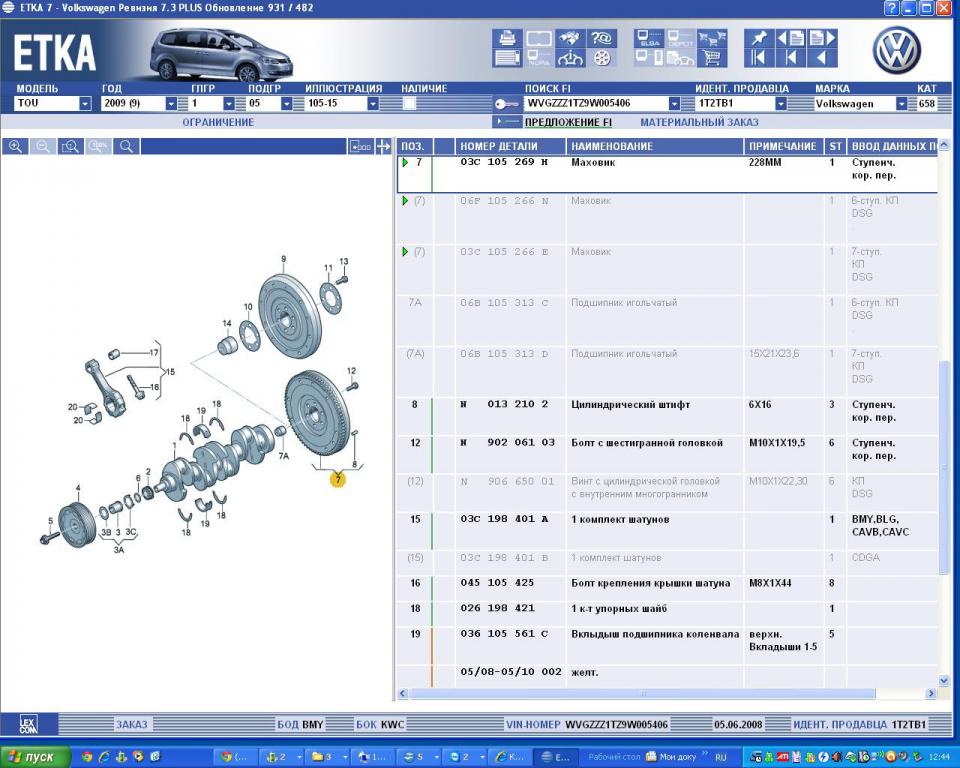Click the highlighted callout 7 on the diagram

[338, 479]
